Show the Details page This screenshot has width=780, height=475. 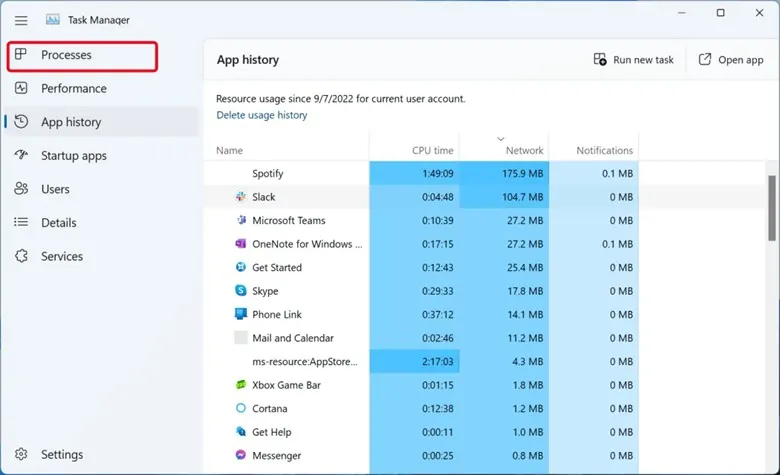coord(101,222)
